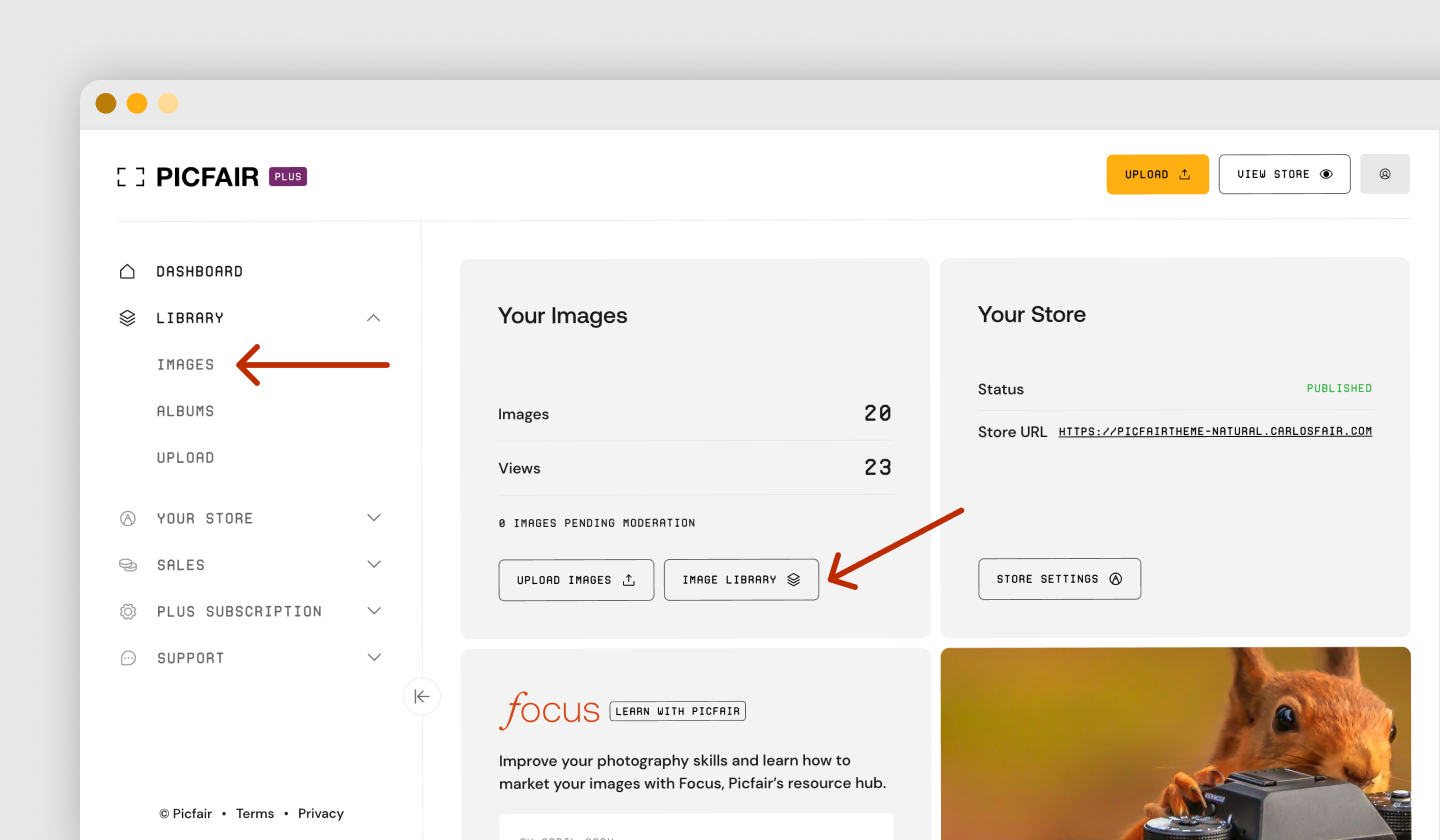Open View Store button

(1284, 174)
